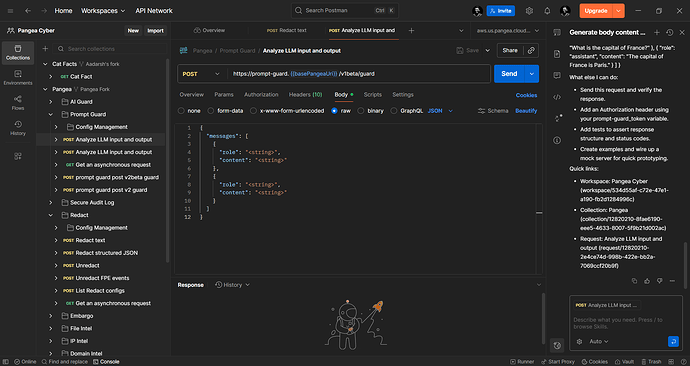Open the environment selector dropdown
This screenshot has width=690, height=366.
[x=507, y=31]
